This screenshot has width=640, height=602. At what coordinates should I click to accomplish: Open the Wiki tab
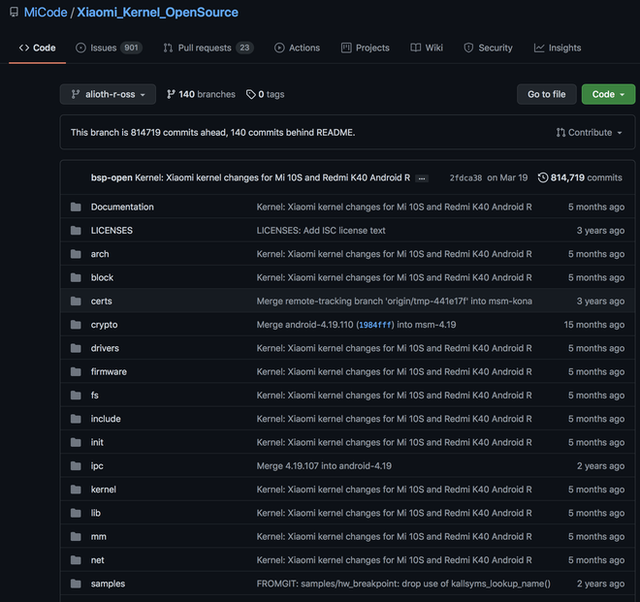click(427, 48)
